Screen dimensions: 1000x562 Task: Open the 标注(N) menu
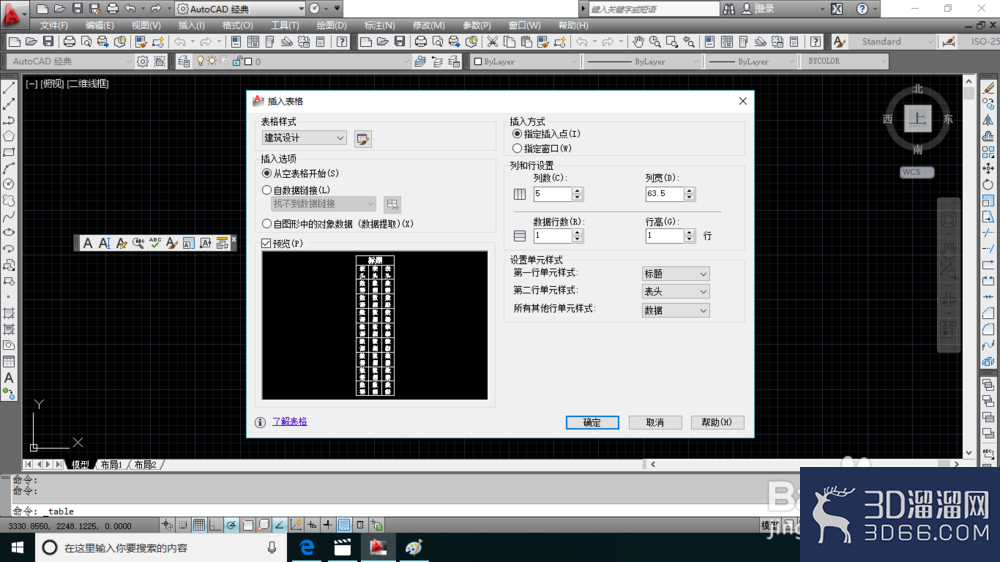pyautogui.click(x=379, y=26)
